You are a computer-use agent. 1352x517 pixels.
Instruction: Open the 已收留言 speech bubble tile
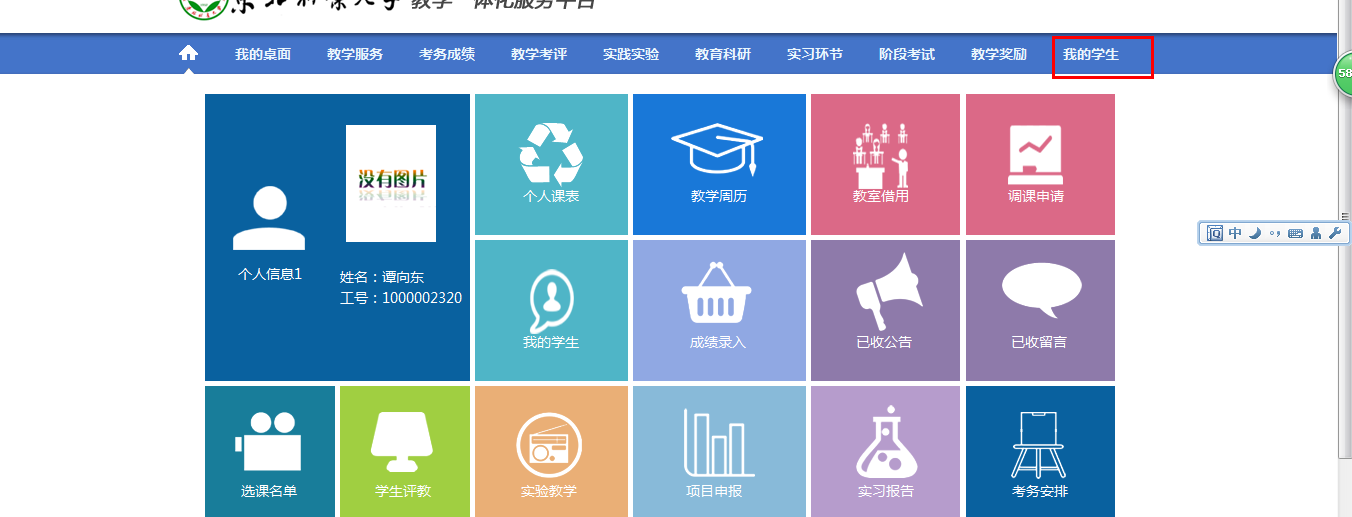pyautogui.click(x=1039, y=309)
